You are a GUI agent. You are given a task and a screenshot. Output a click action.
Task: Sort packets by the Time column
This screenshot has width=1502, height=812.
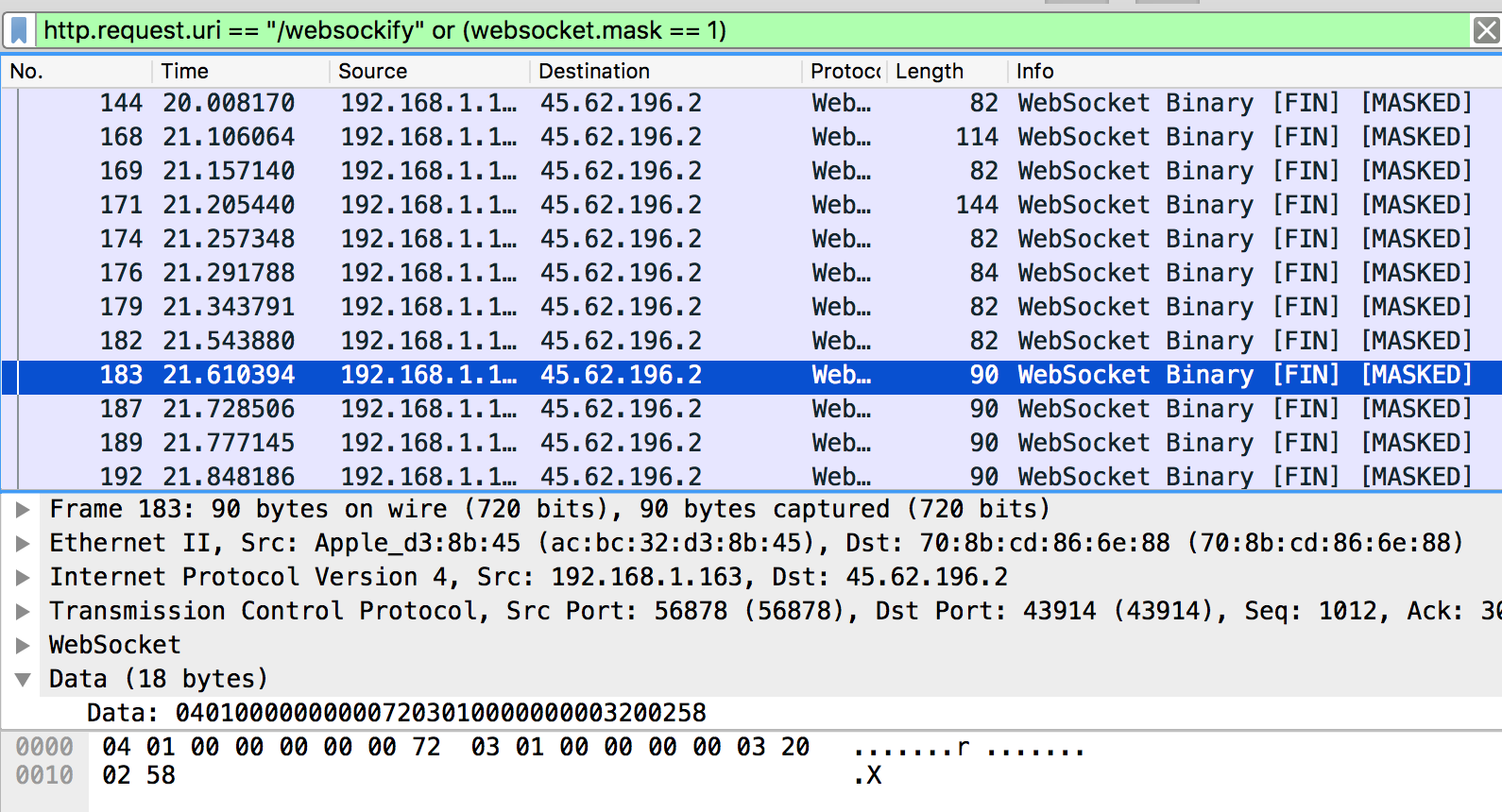pyautogui.click(x=185, y=72)
